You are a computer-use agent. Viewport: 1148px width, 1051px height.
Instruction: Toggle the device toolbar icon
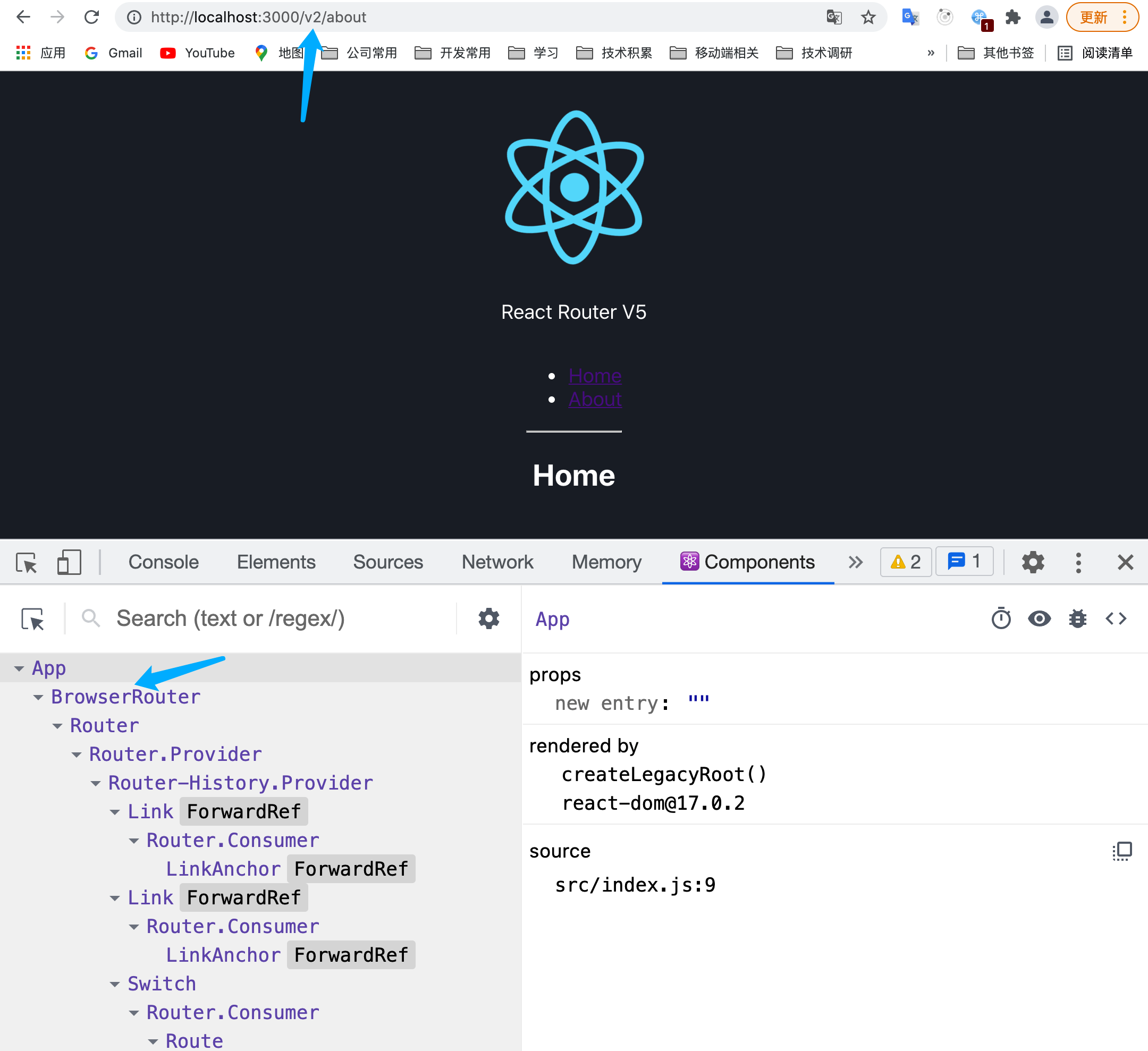tap(69, 563)
